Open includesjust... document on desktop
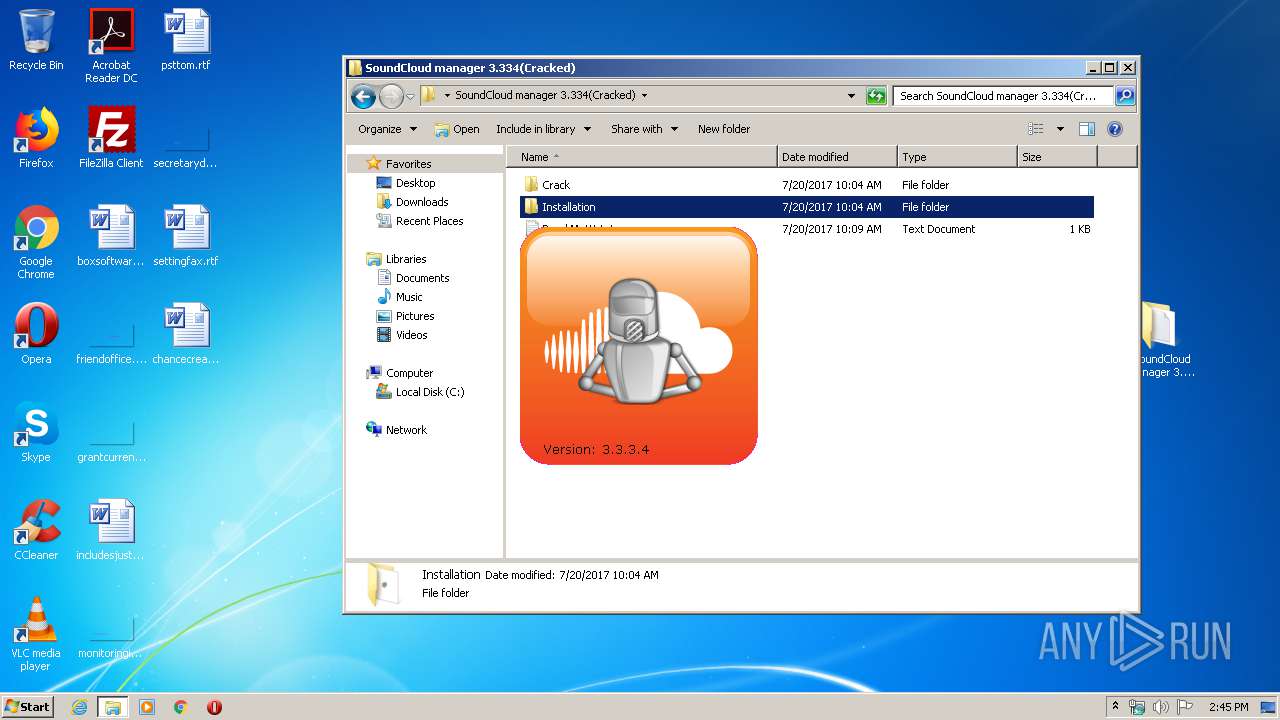 coord(111,530)
